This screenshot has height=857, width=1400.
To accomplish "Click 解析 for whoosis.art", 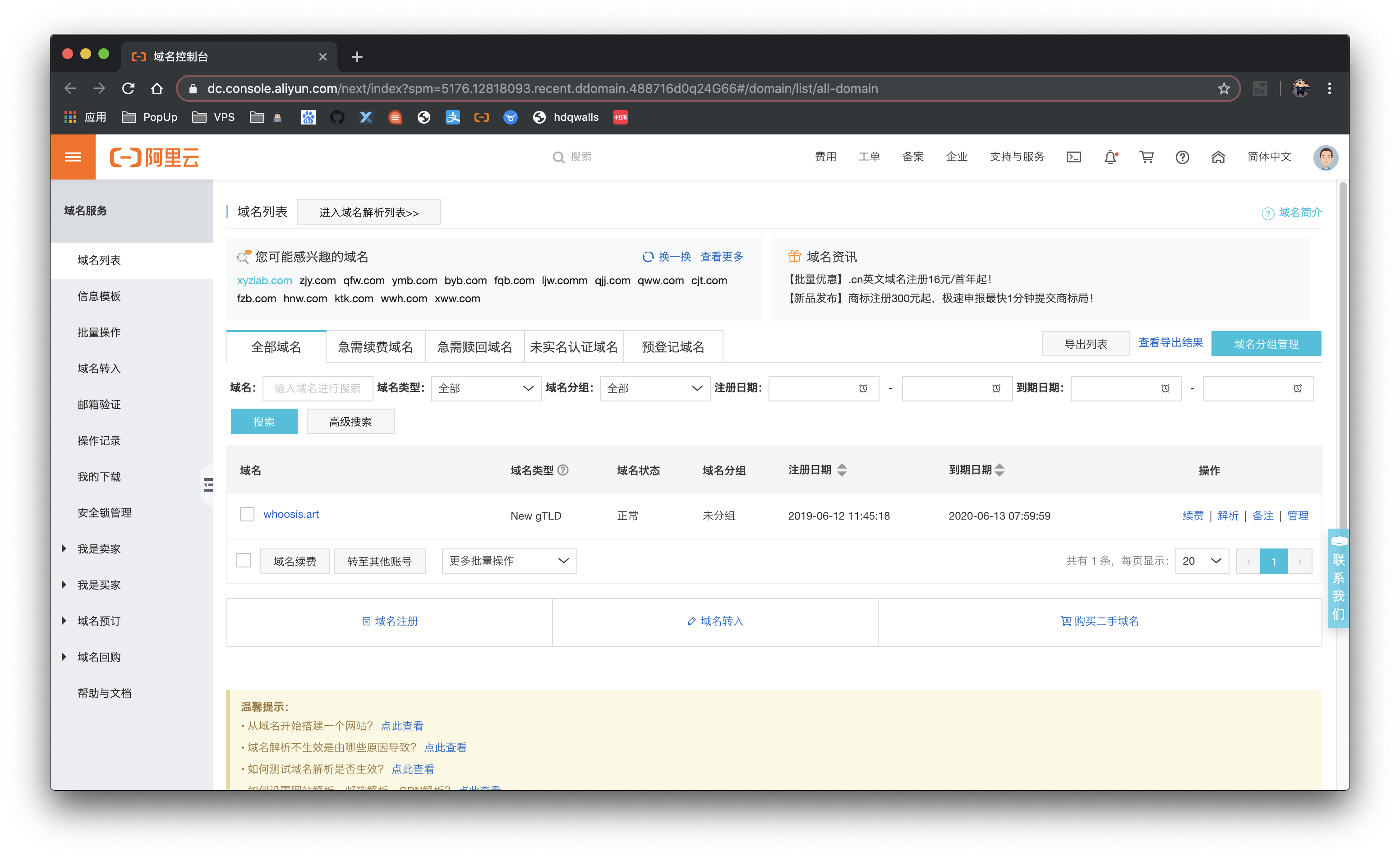I will [1228, 516].
